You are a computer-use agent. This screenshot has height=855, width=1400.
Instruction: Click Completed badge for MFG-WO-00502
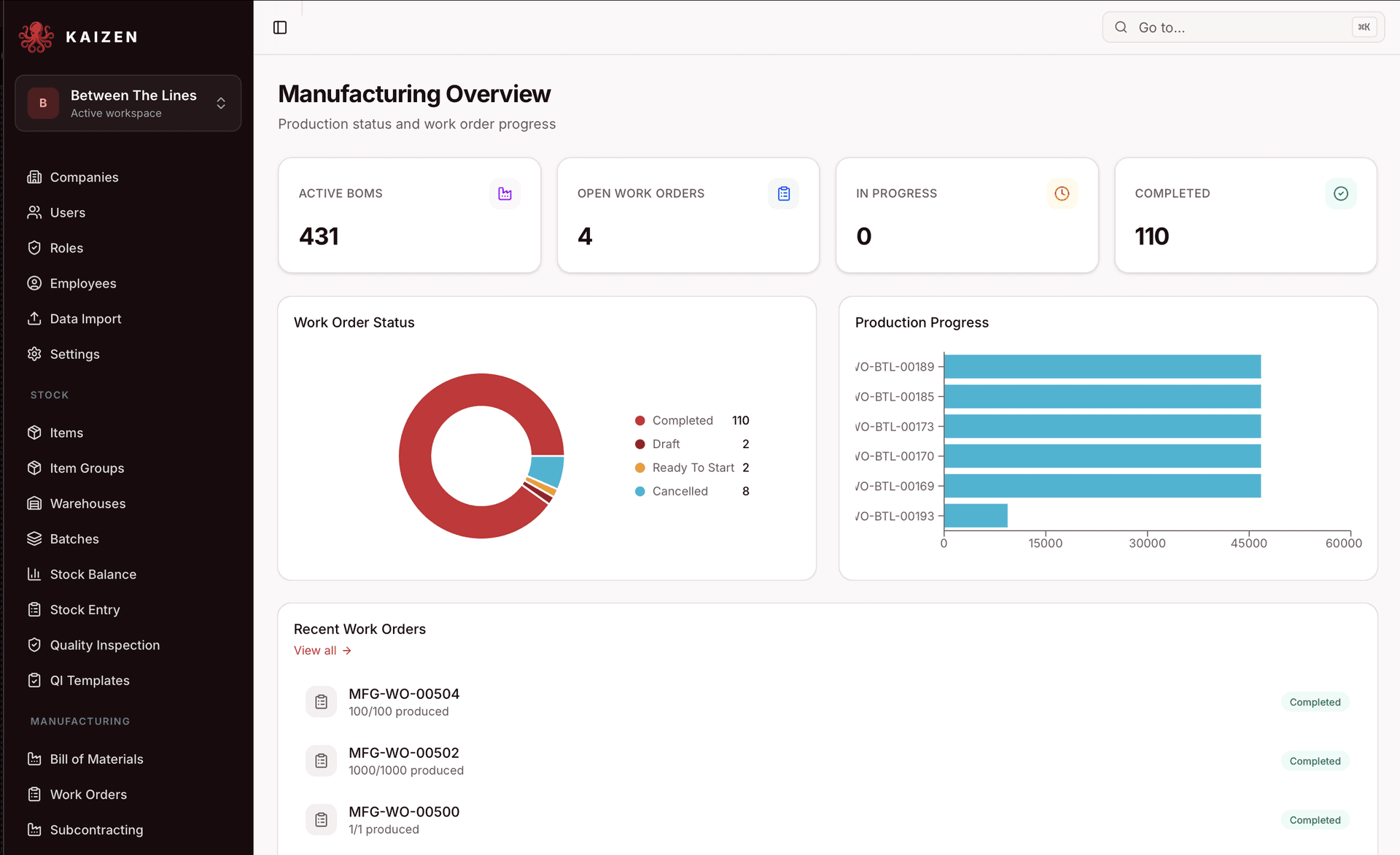coord(1315,761)
